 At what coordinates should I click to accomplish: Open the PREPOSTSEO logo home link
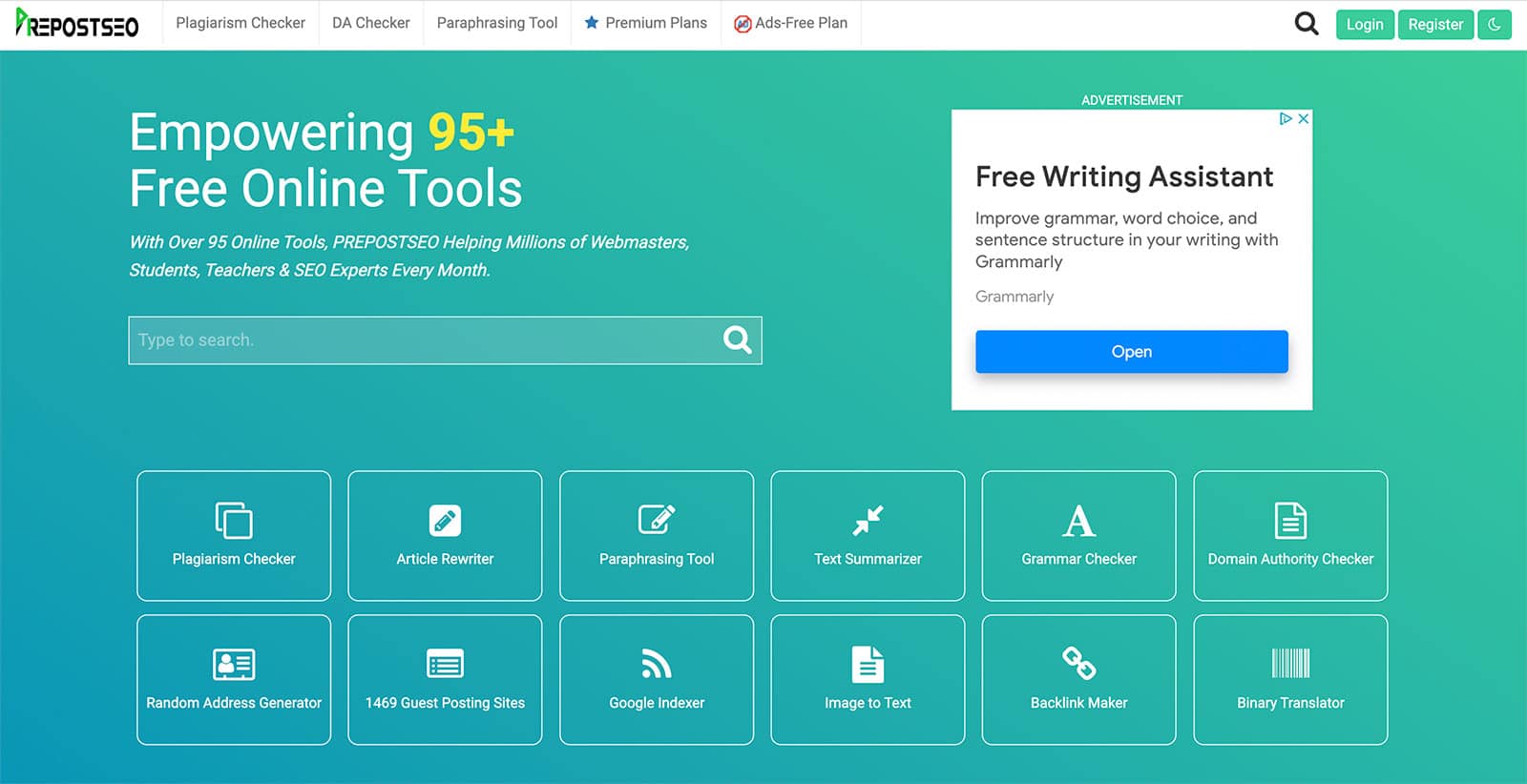77,23
